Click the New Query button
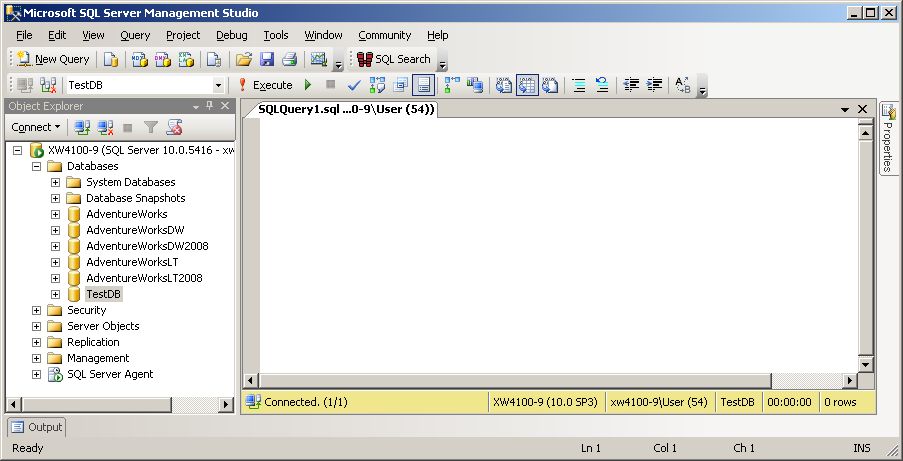The width and height of the screenshot is (903, 461). point(53,59)
